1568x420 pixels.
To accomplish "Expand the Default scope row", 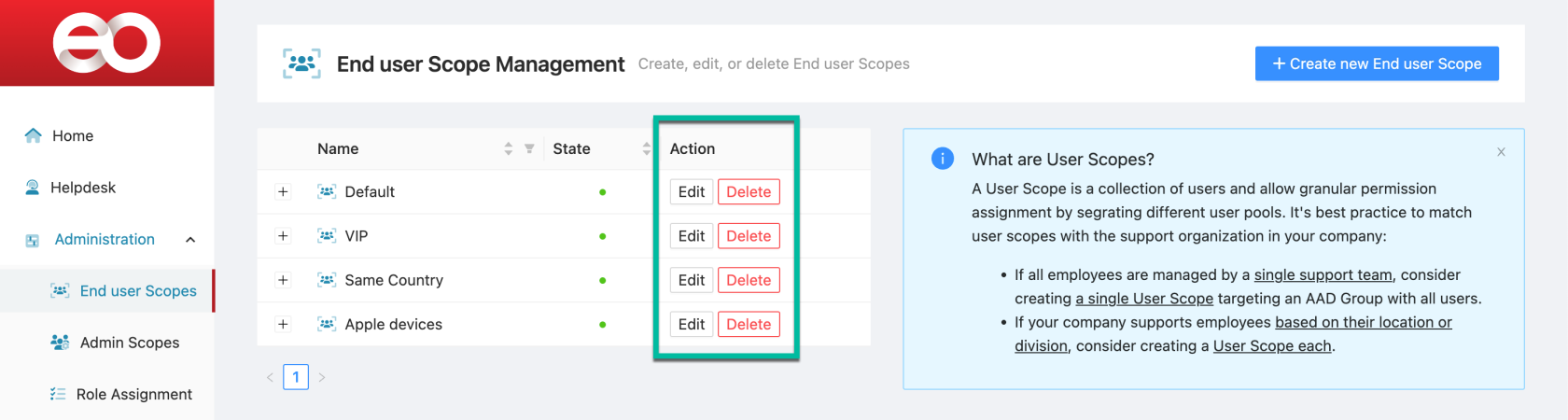I will 283,192.
